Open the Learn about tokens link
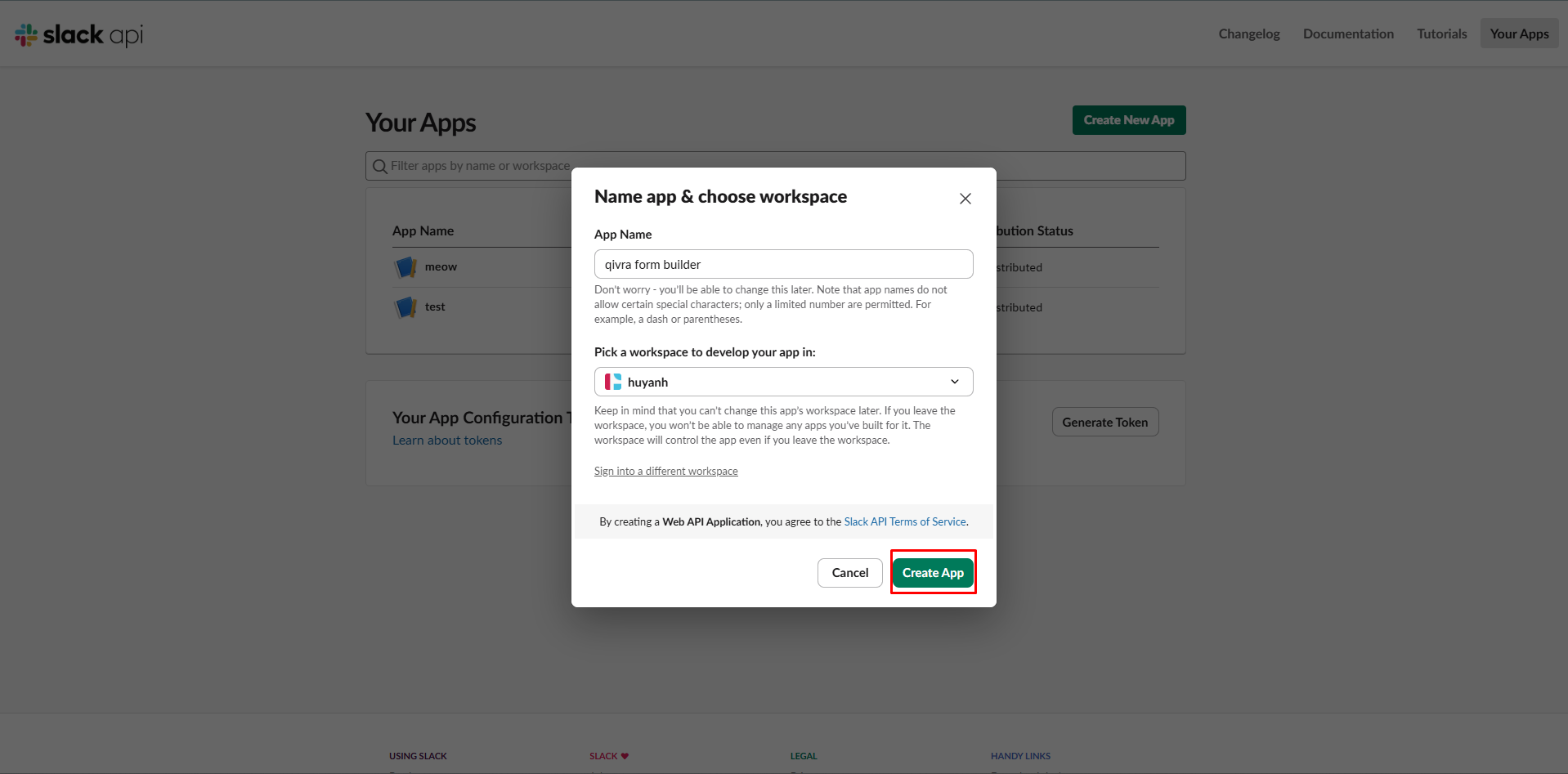1568x774 pixels. [447, 440]
